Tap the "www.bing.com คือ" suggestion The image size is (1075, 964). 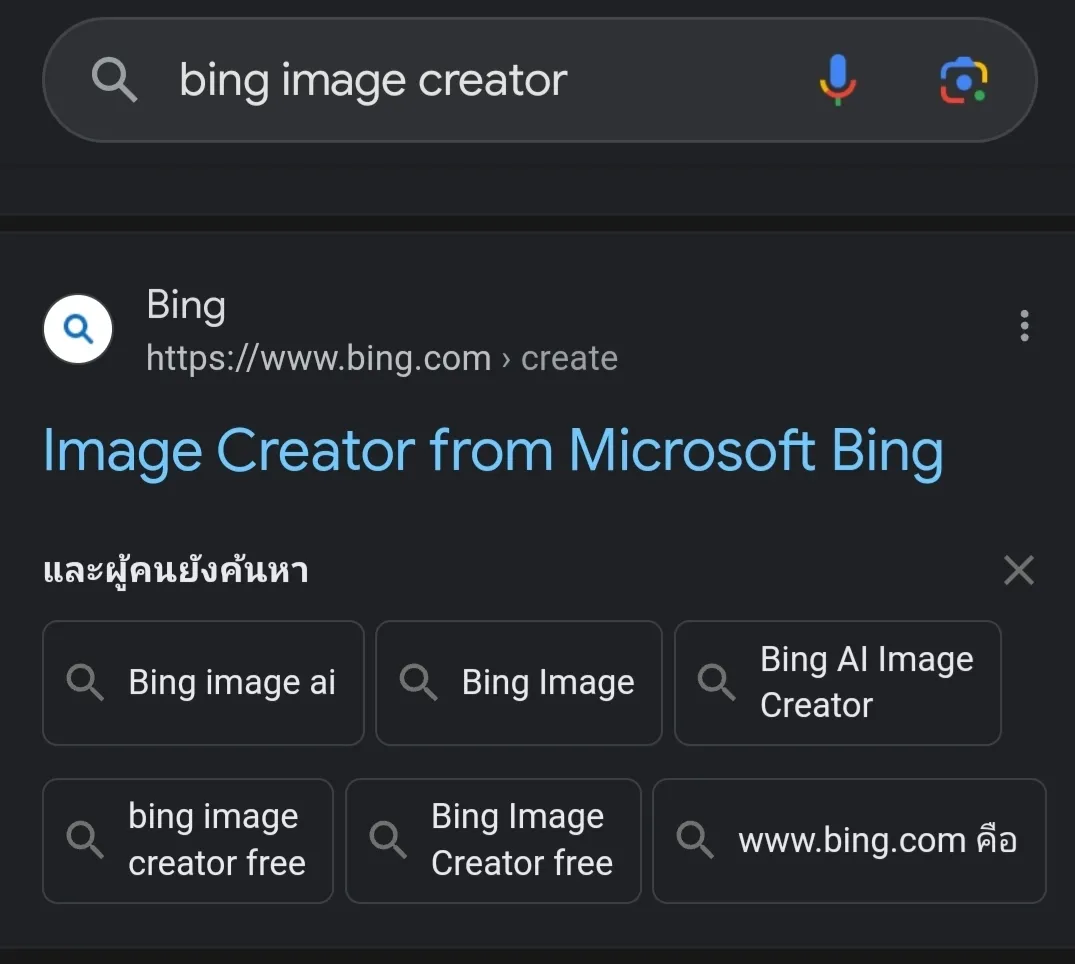(849, 841)
